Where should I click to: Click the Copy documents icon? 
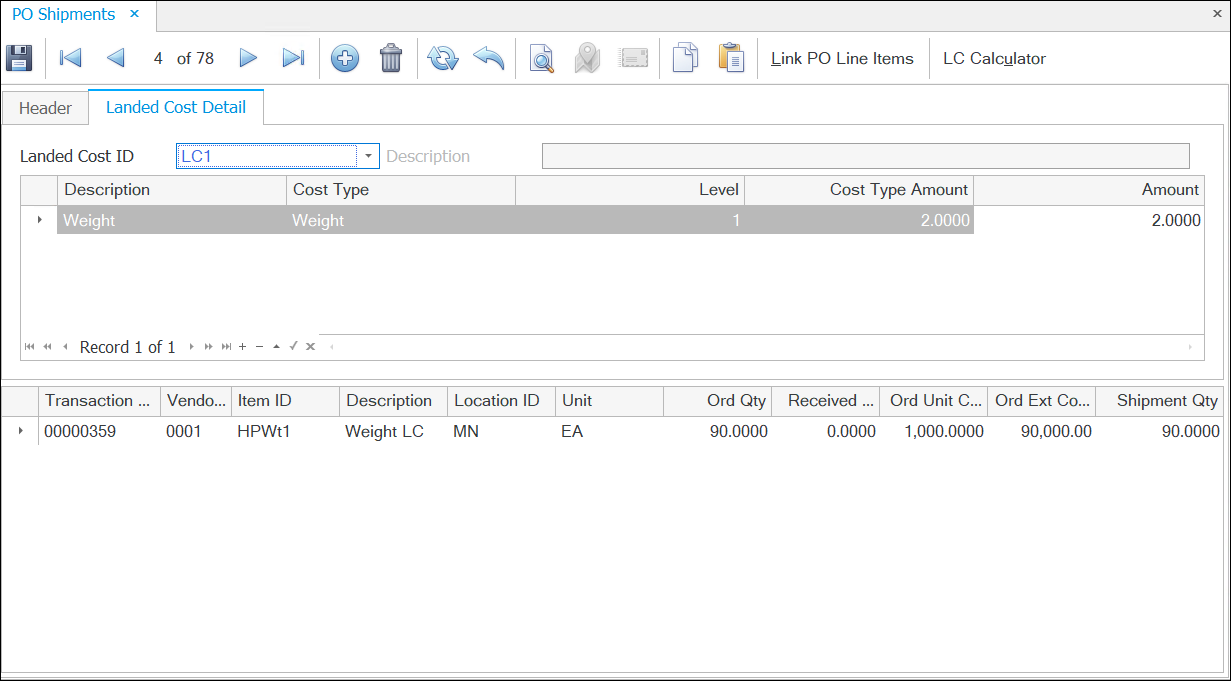[685, 58]
